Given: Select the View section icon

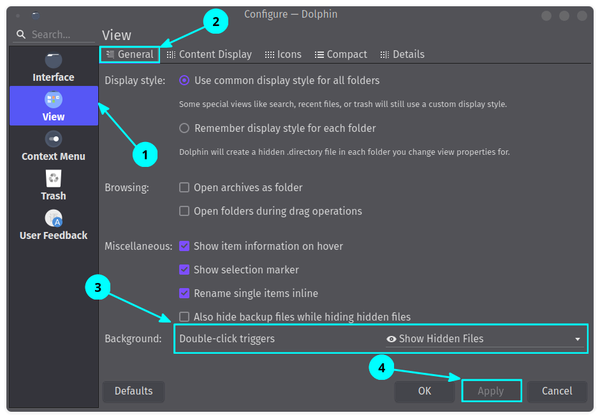Looking at the screenshot, I should [53, 99].
